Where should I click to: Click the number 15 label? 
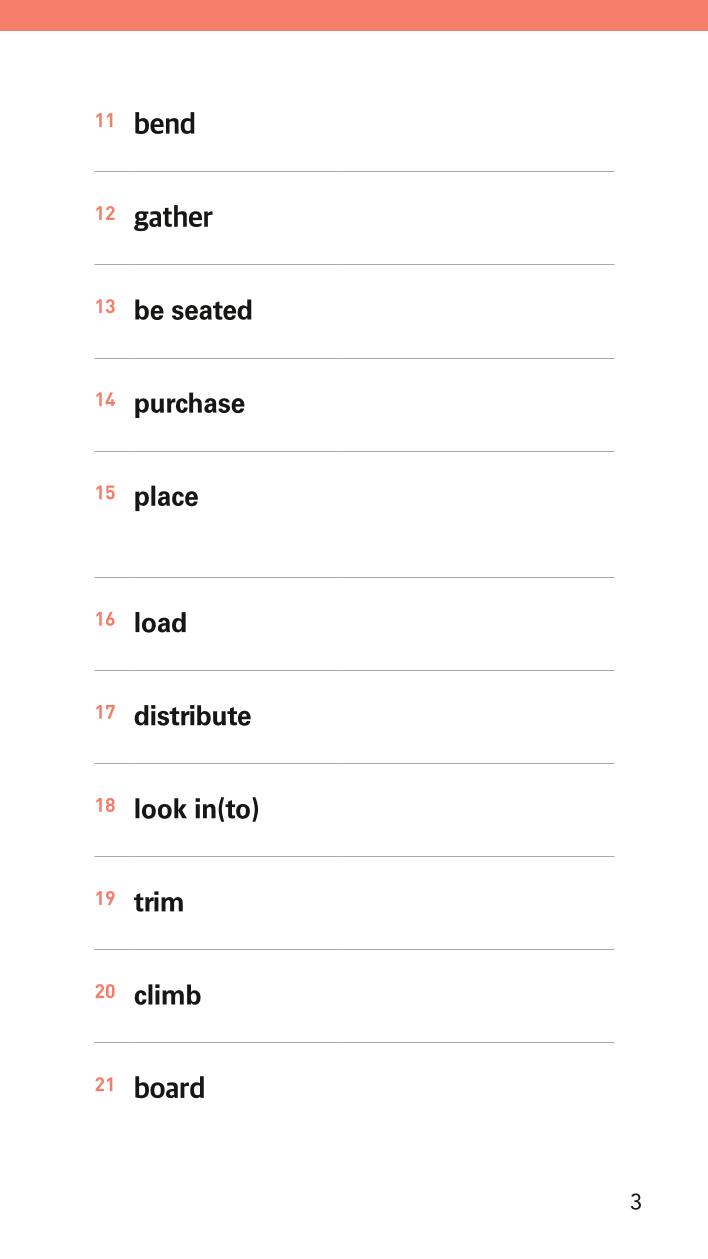[105, 493]
